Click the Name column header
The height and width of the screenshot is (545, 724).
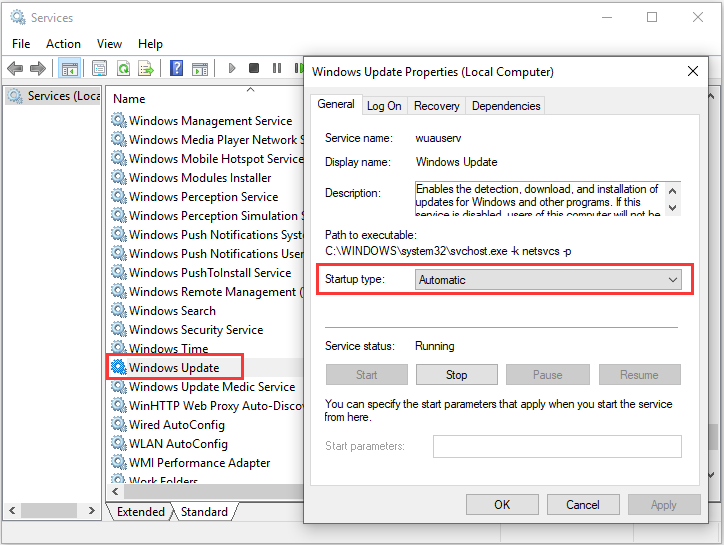point(129,99)
